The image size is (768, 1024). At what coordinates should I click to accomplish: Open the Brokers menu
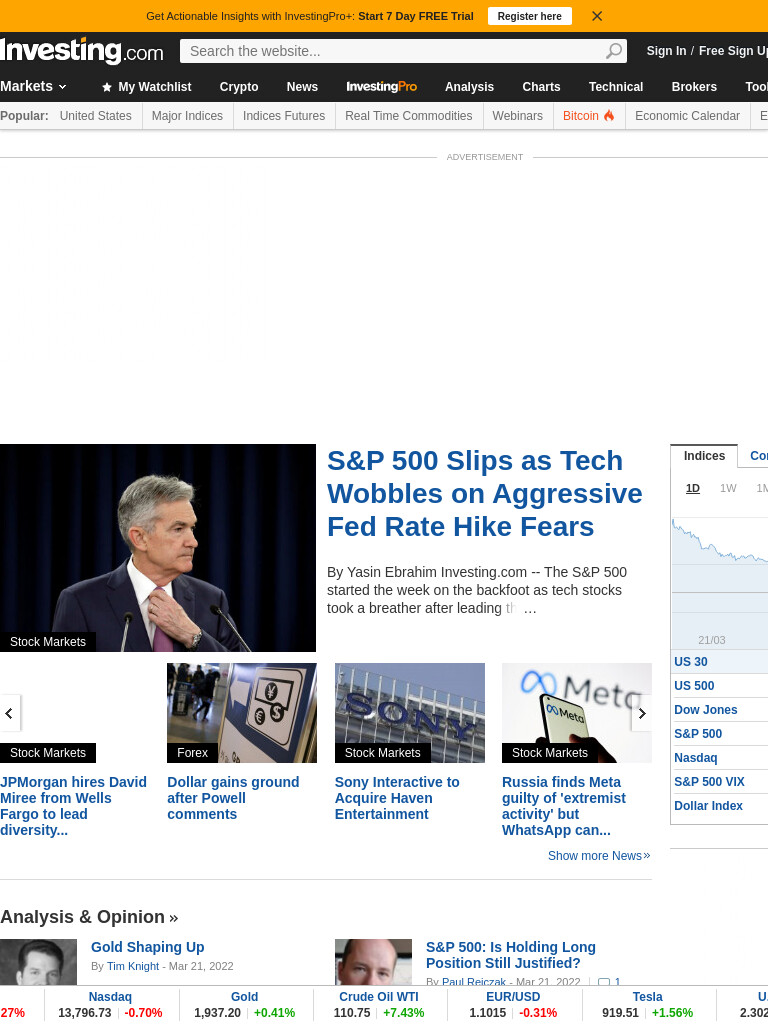(x=694, y=87)
